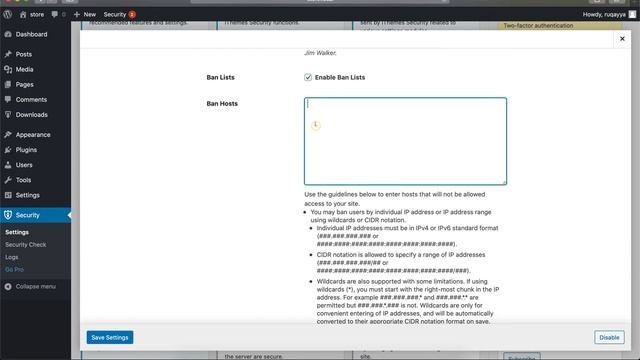Open the Media menu item
Viewport: 640px width, 360px height.
pyautogui.click(x=24, y=69)
